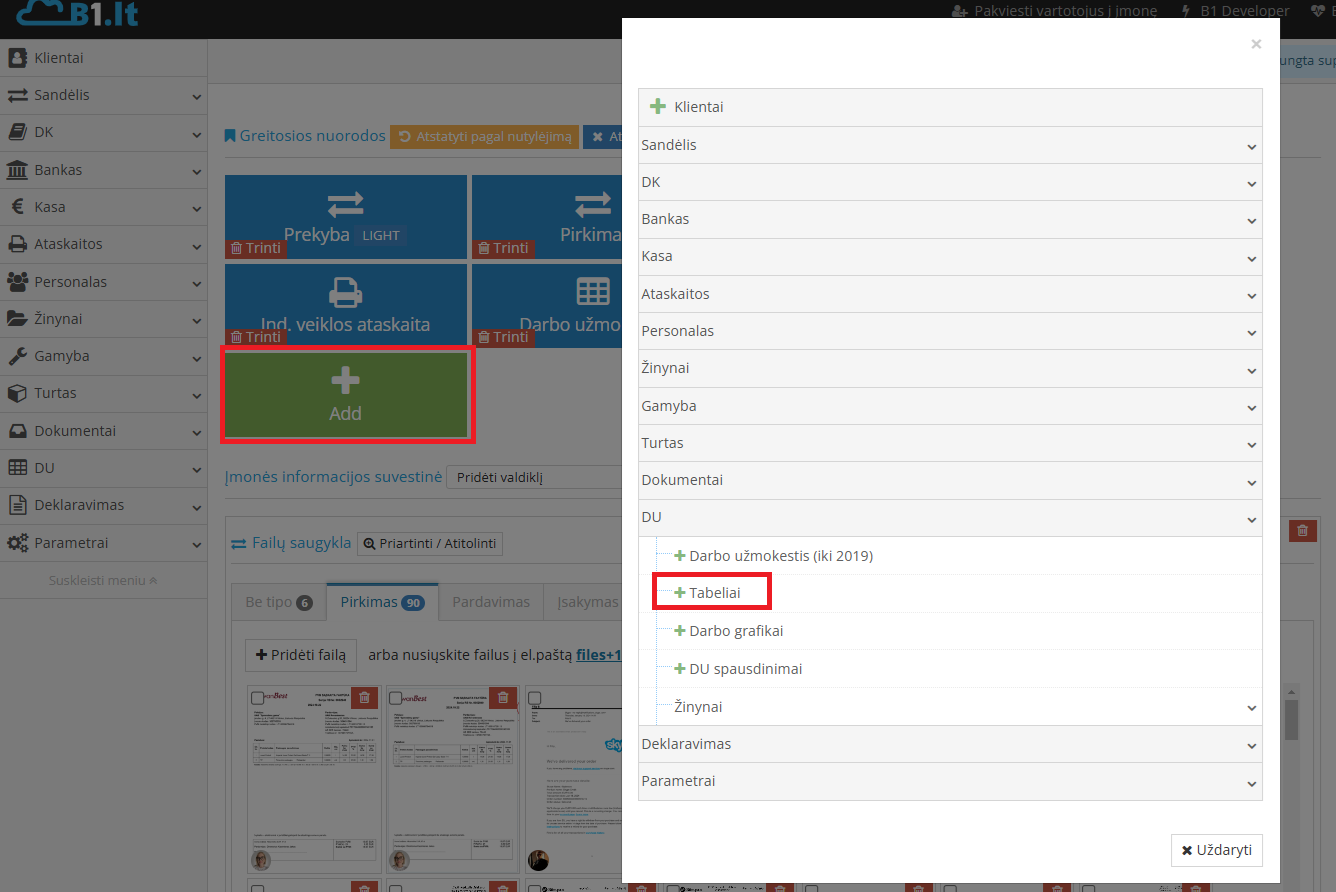
Task: Click the file list vertical scrollbar
Action: 1291,720
